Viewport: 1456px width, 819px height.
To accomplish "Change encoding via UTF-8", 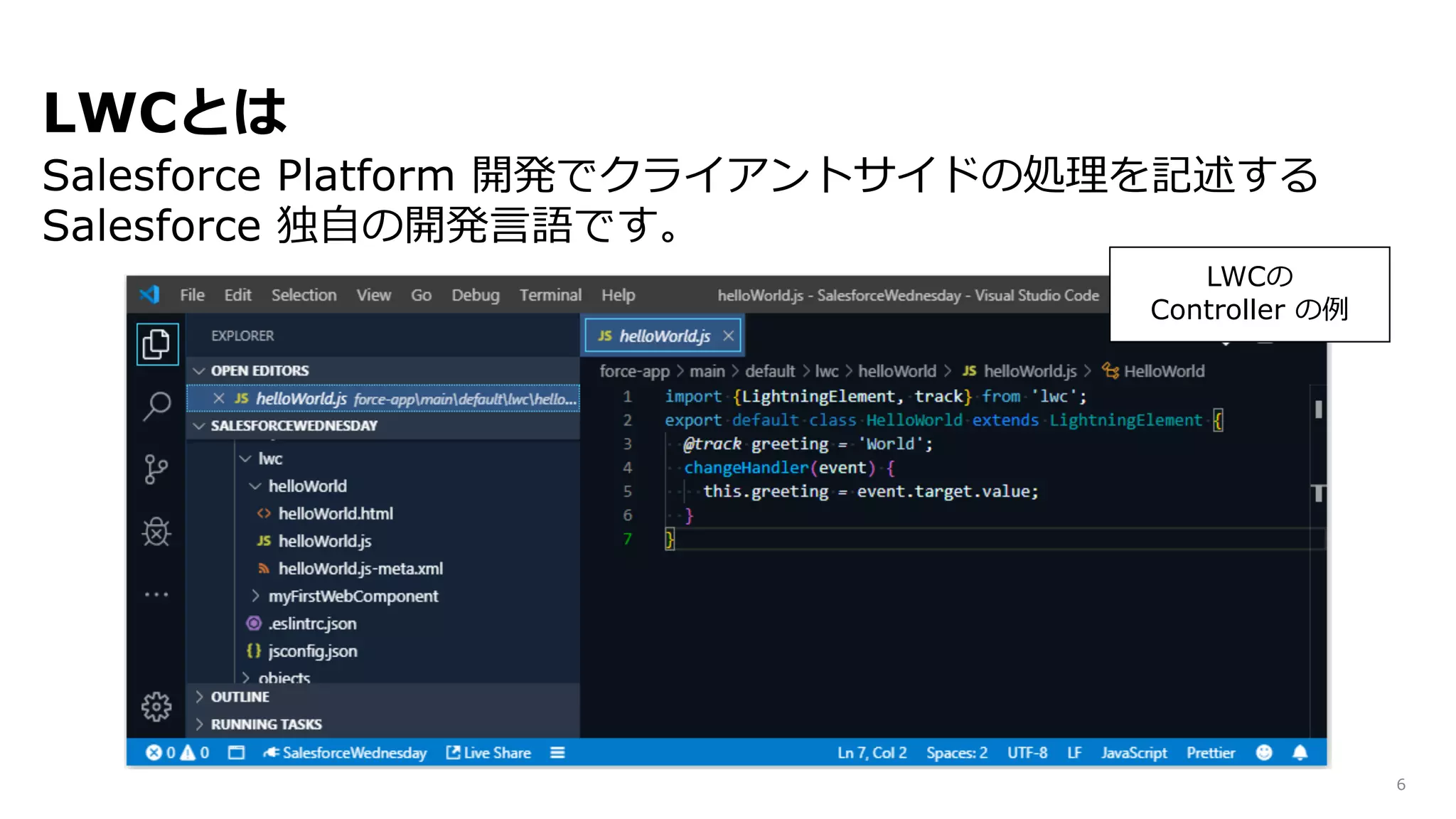I will [1027, 752].
